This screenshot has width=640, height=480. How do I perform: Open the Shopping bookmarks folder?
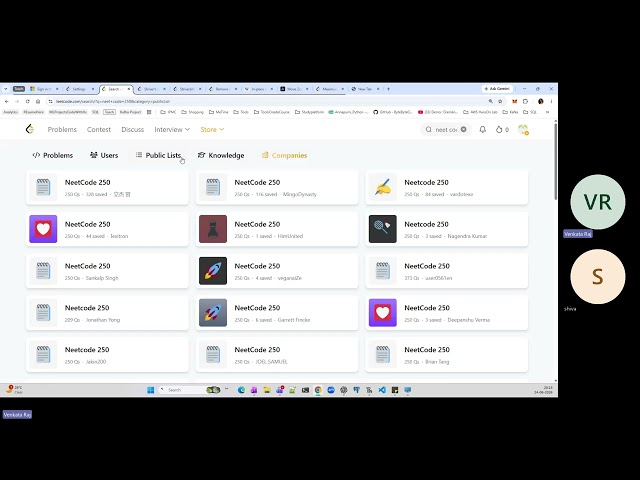coord(192,112)
